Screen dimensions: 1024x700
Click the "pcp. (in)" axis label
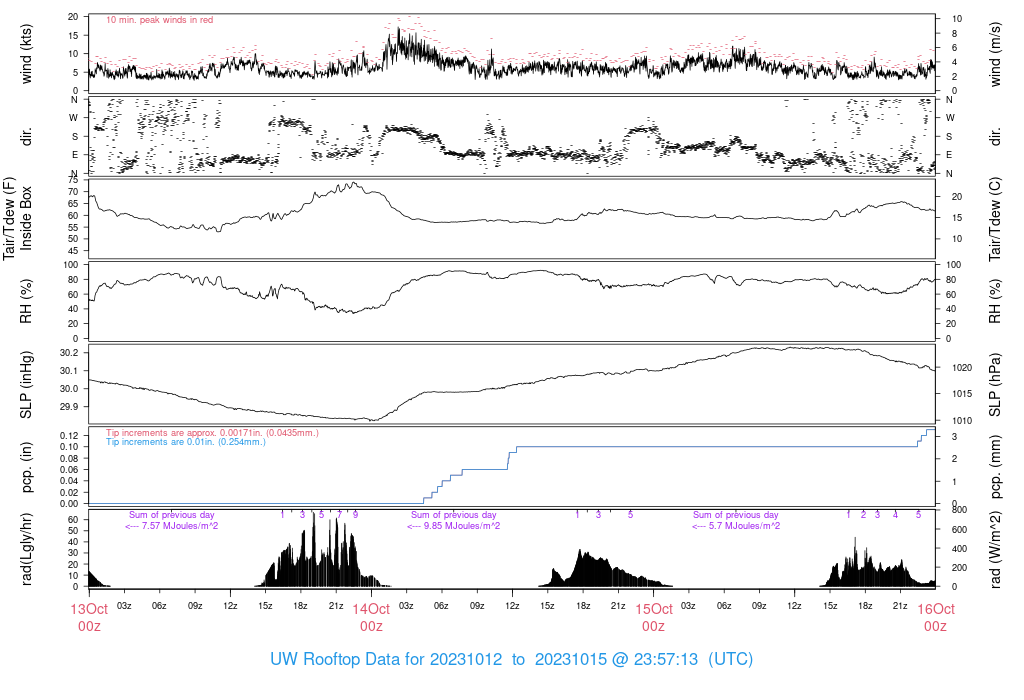click(x=26, y=468)
